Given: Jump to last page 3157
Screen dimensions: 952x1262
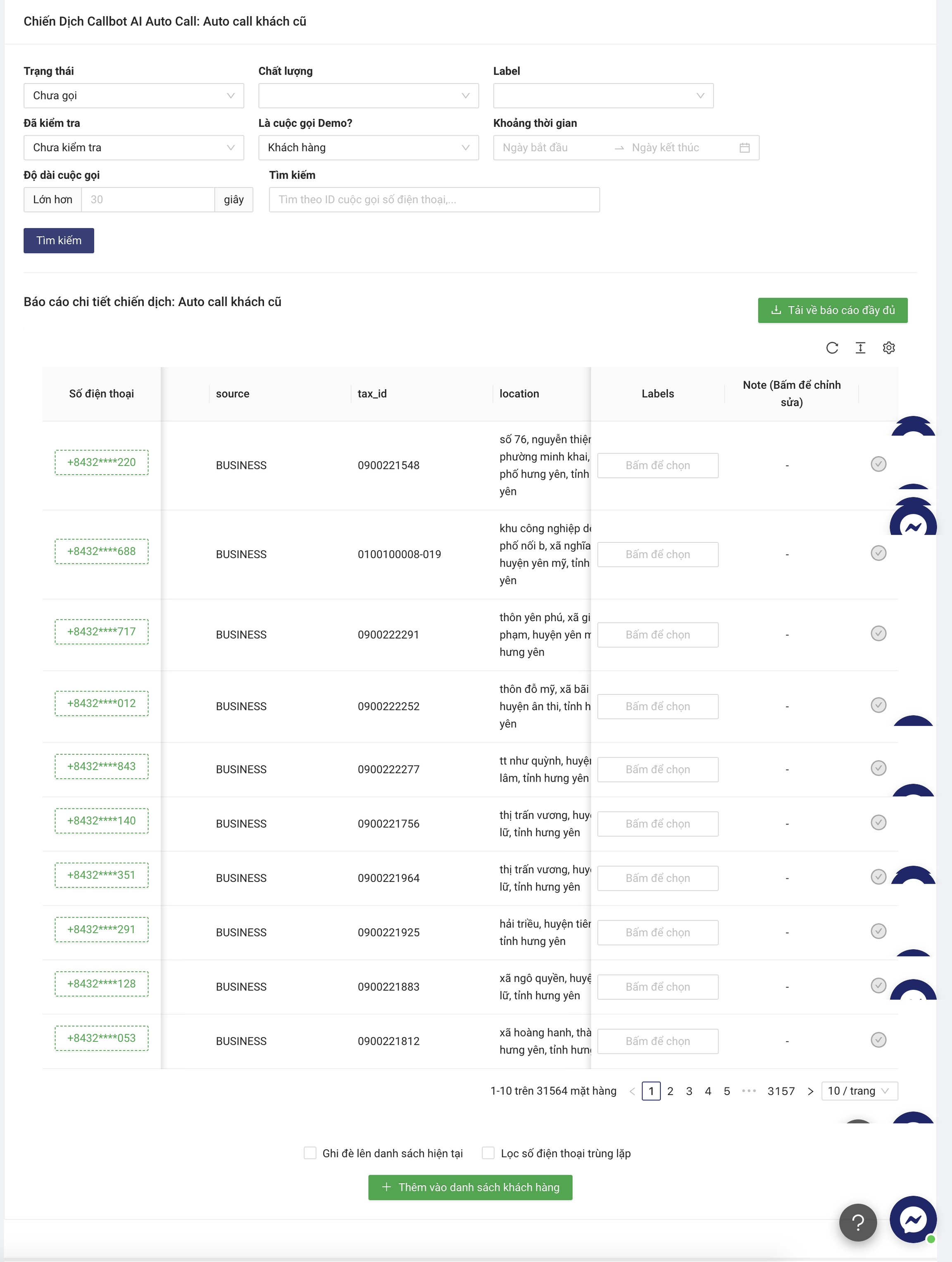Looking at the screenshot, I should [x=780, y=1091].
